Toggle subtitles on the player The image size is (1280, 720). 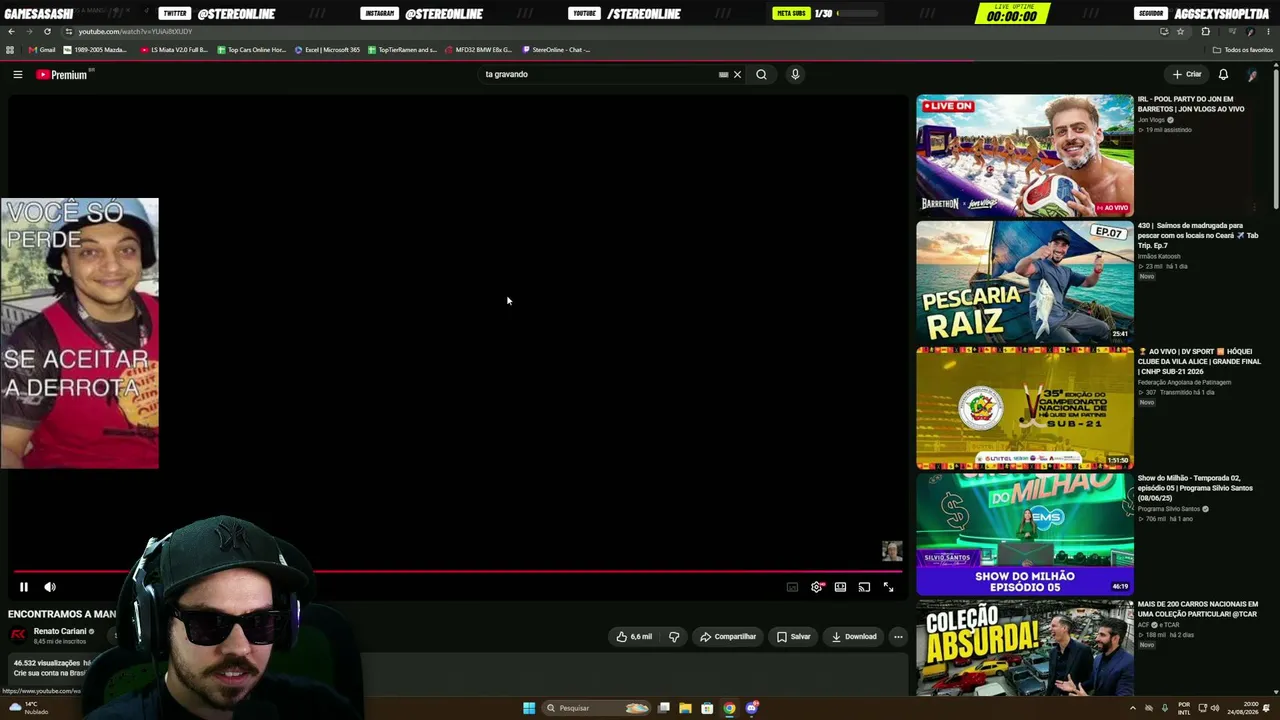792,587
